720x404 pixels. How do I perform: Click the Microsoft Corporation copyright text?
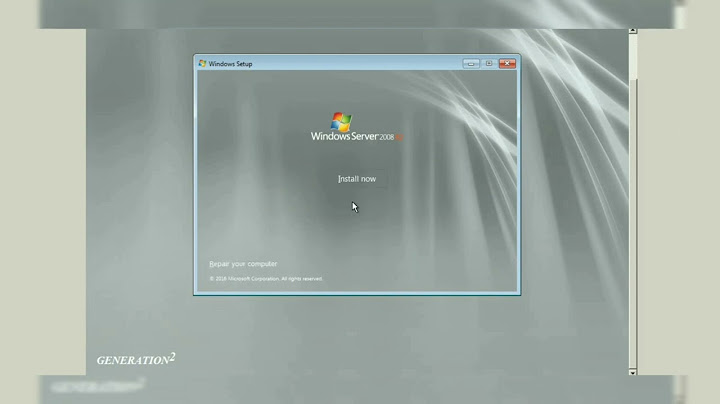pos(266,279)
